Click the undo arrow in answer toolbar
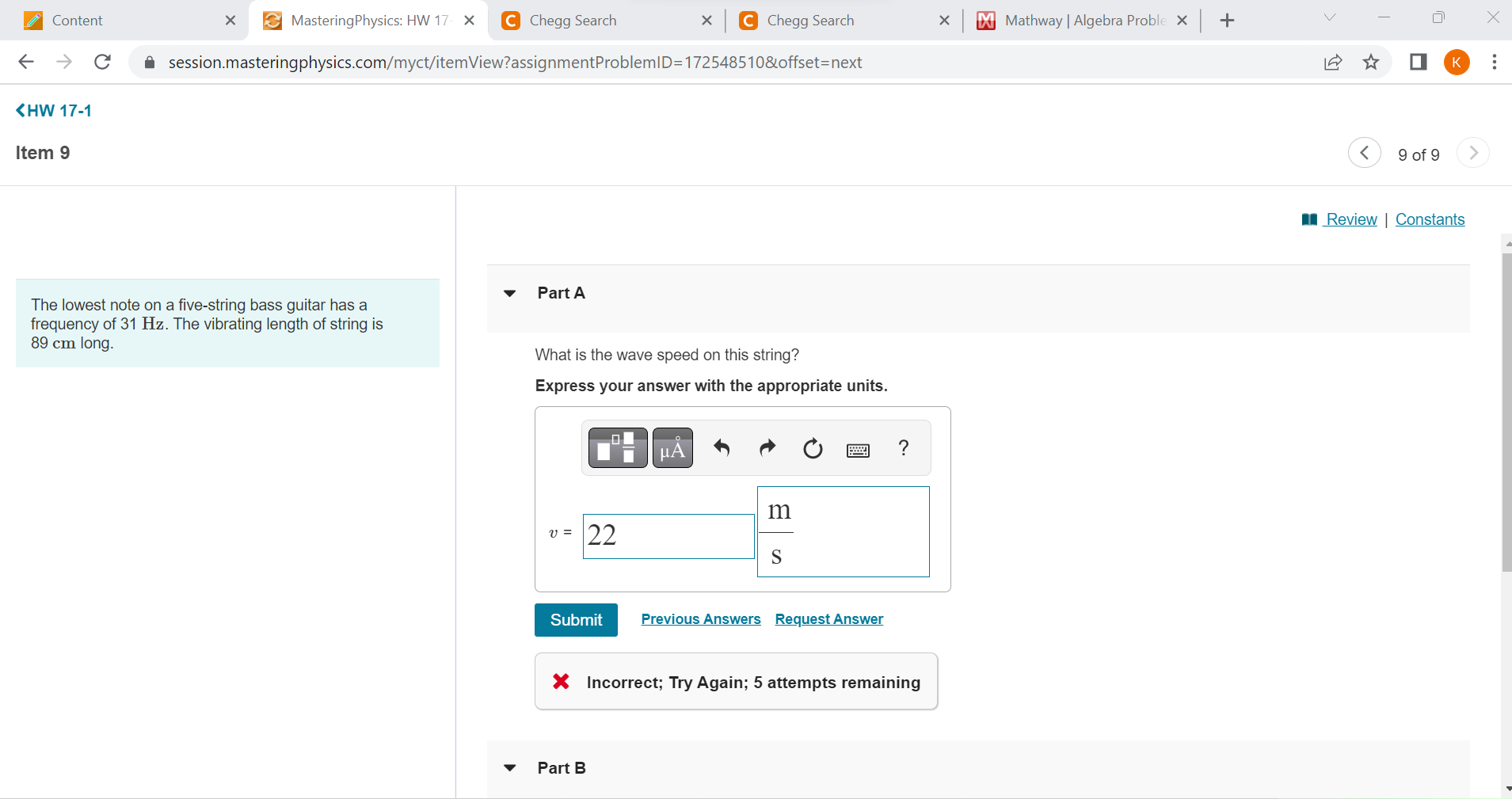Screen dimensions: 1512x799 point(722,448)
